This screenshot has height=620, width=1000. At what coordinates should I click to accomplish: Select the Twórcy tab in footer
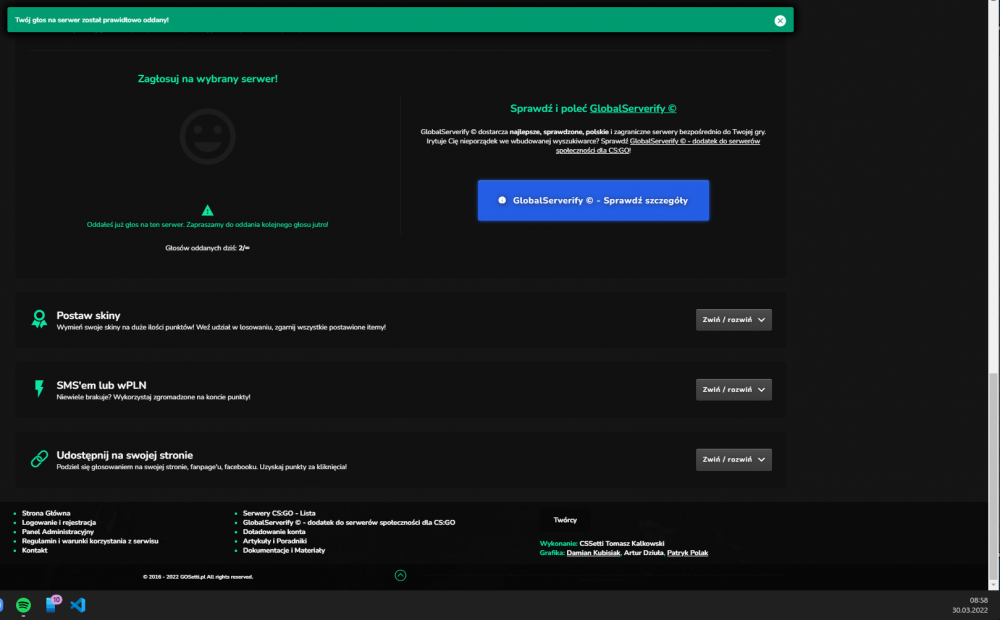[565, 520]
